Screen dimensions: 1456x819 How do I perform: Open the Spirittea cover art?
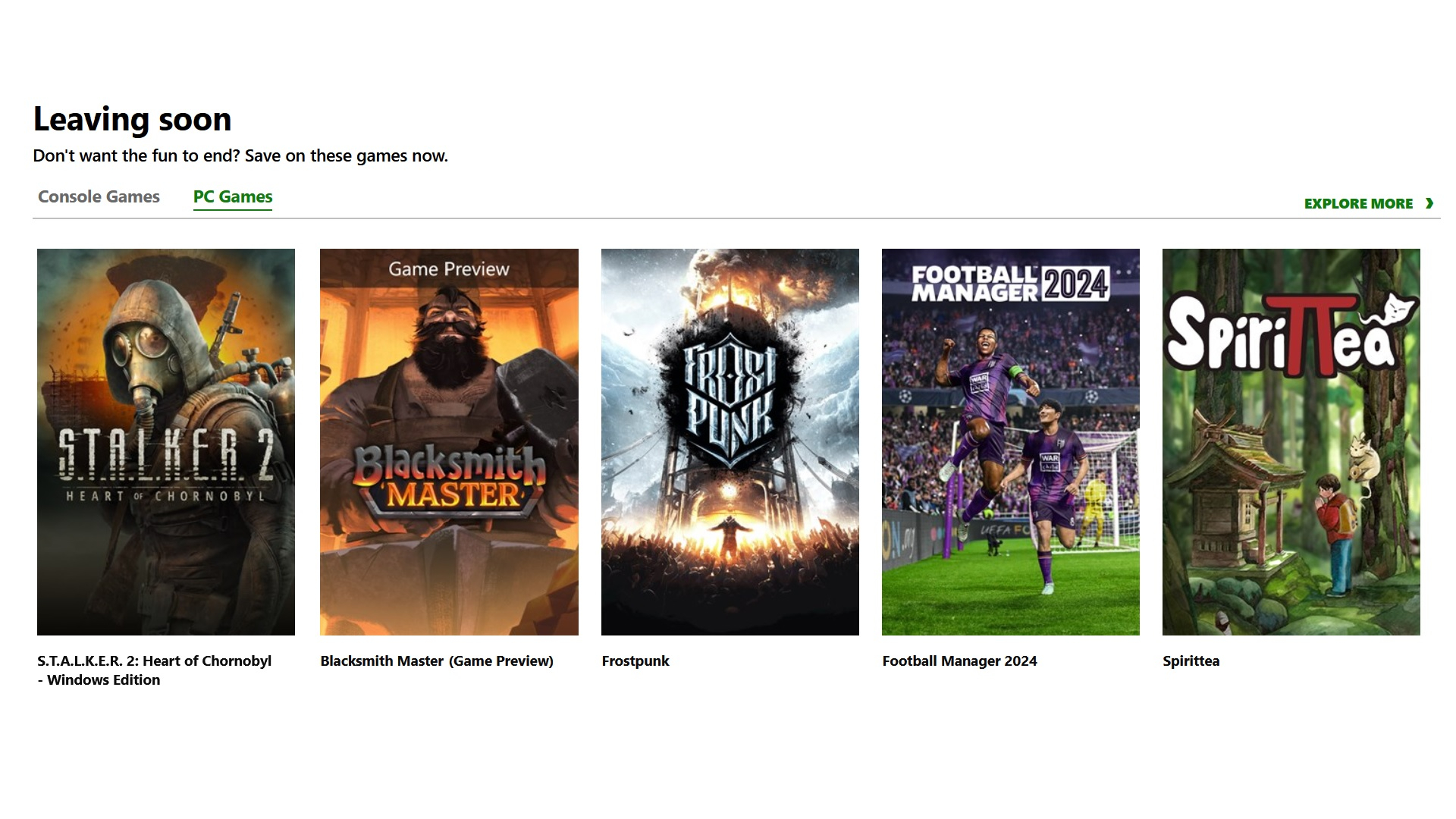click(1291, 442)
